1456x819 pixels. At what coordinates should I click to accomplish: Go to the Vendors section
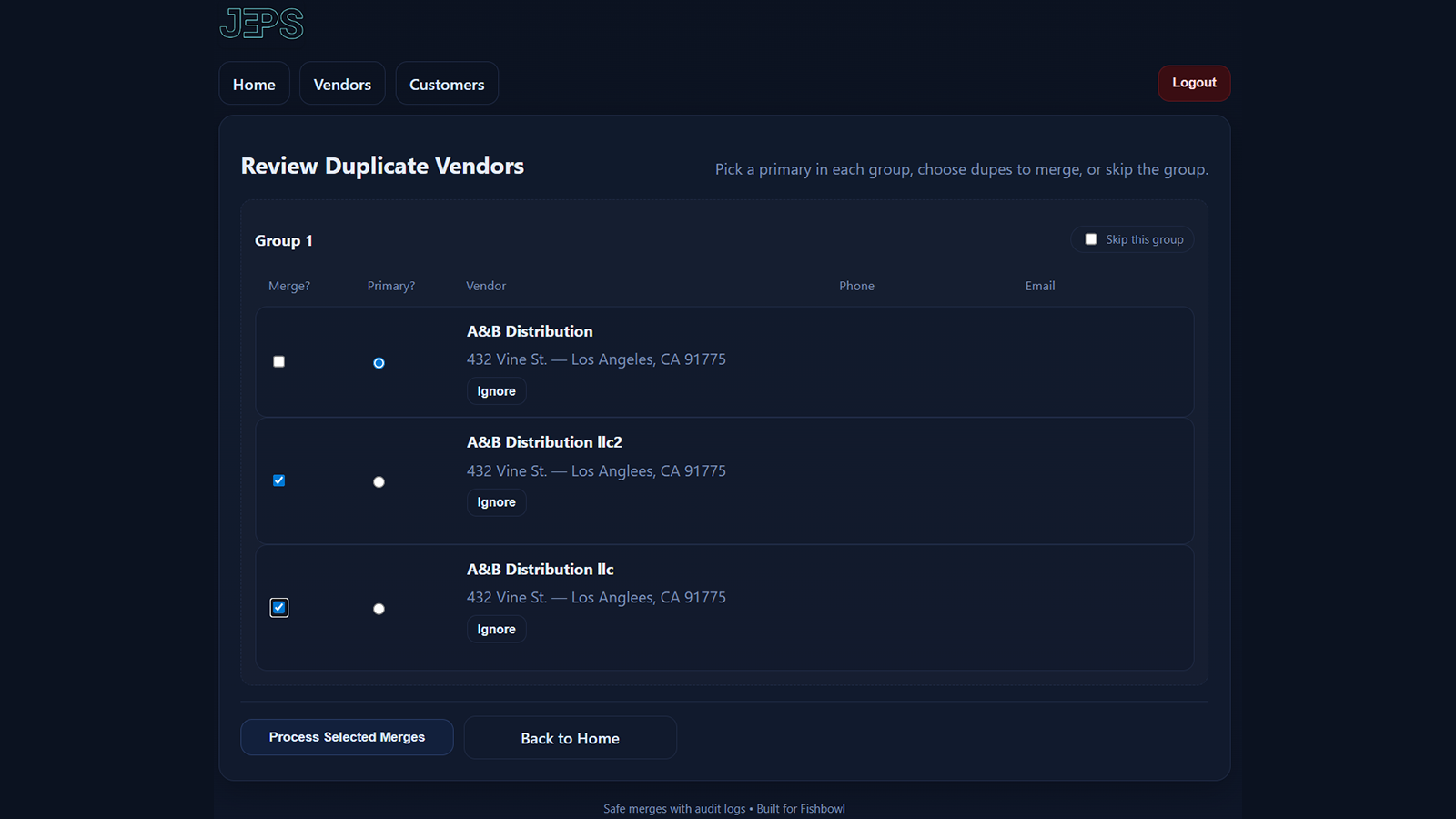pos(342,84)
